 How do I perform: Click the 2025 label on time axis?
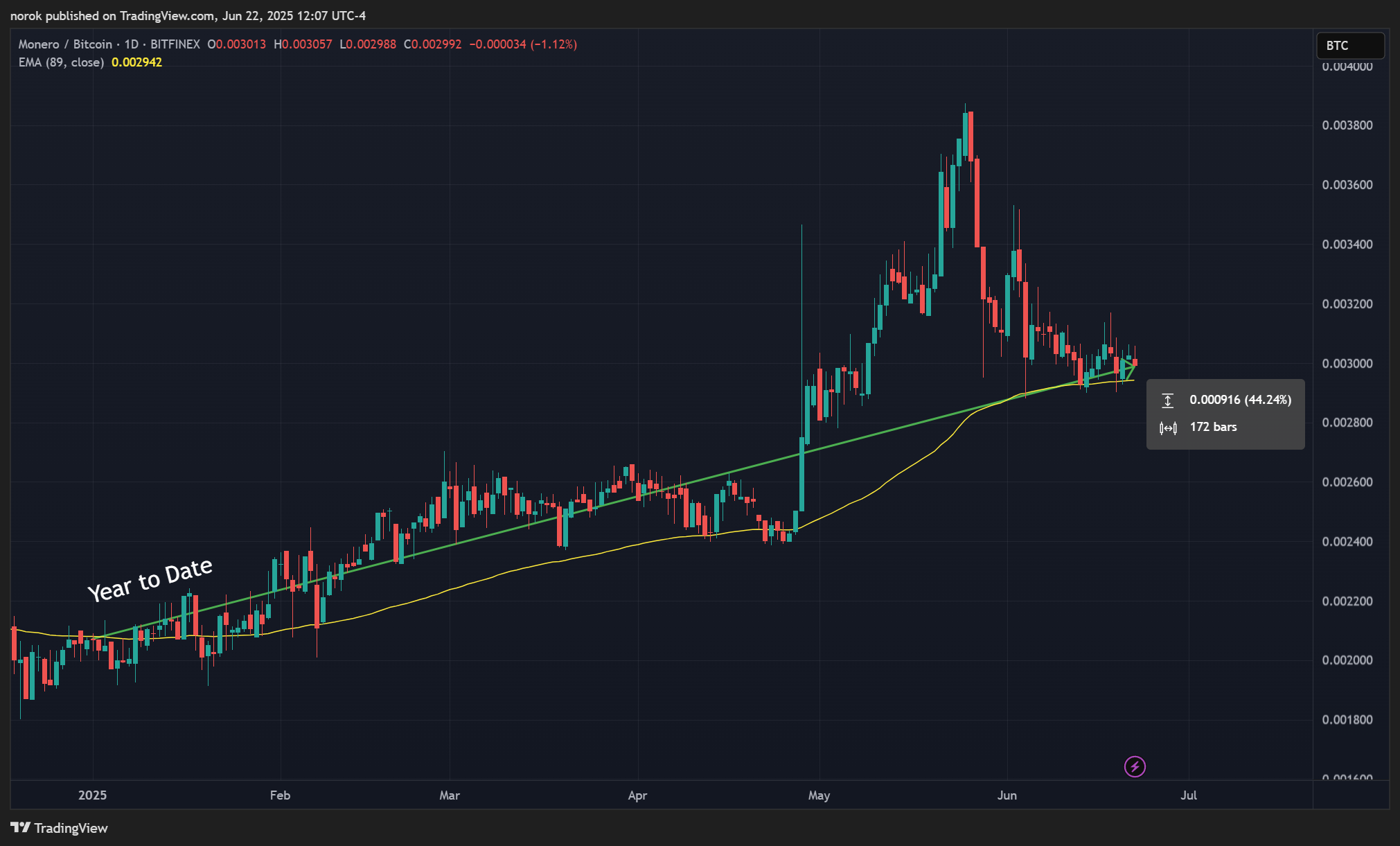[x=93, y=795]
